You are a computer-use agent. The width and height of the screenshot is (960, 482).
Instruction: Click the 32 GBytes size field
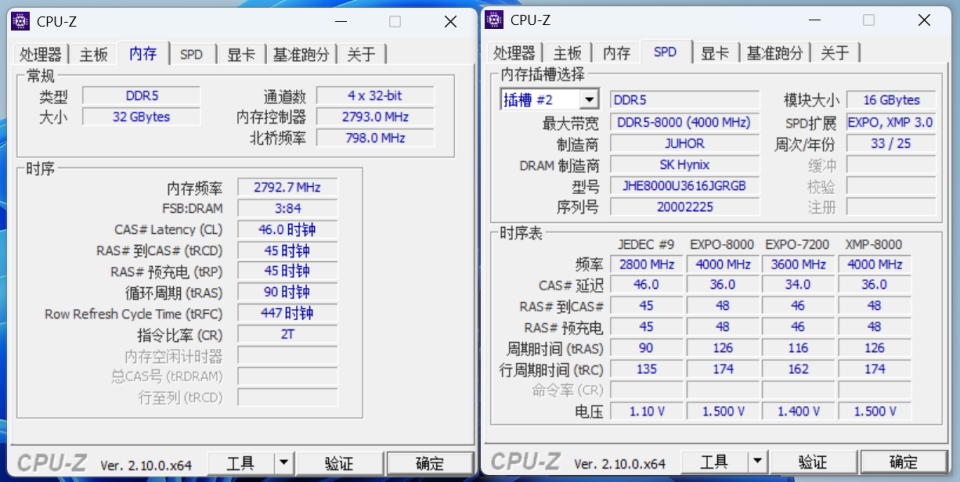(x=141, y=116)
